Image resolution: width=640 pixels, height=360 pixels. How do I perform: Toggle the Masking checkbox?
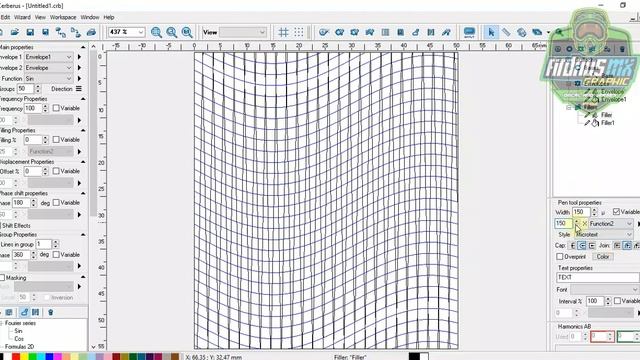click(2, 278)
